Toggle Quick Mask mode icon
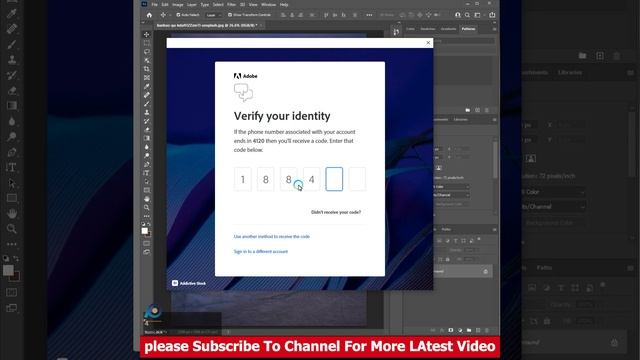This screenshot has height=360, width=640. pos(147,243)
